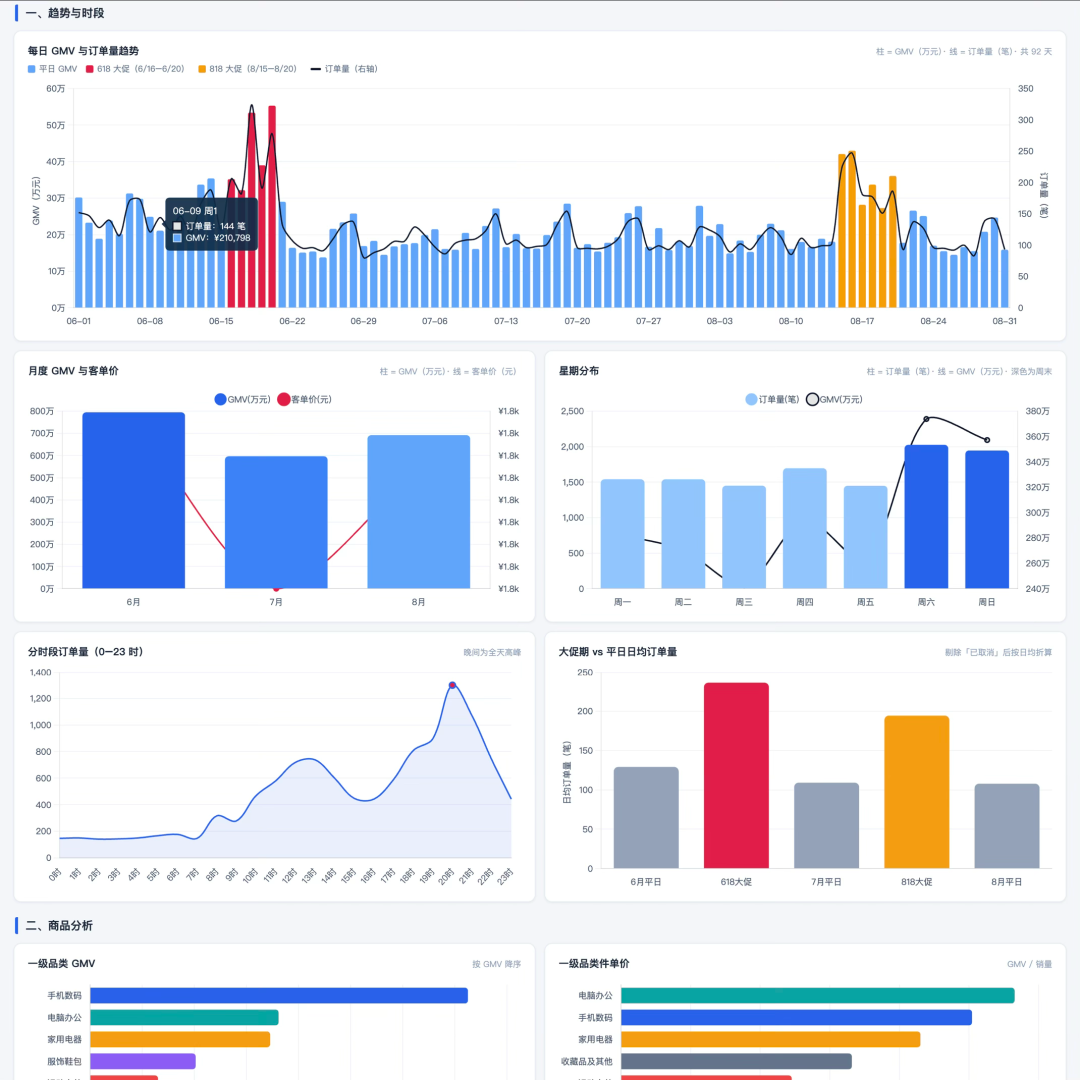Click the 电脑办公 bar in 一级品类件单价
1080x1080 pixels.
(818, 995)
